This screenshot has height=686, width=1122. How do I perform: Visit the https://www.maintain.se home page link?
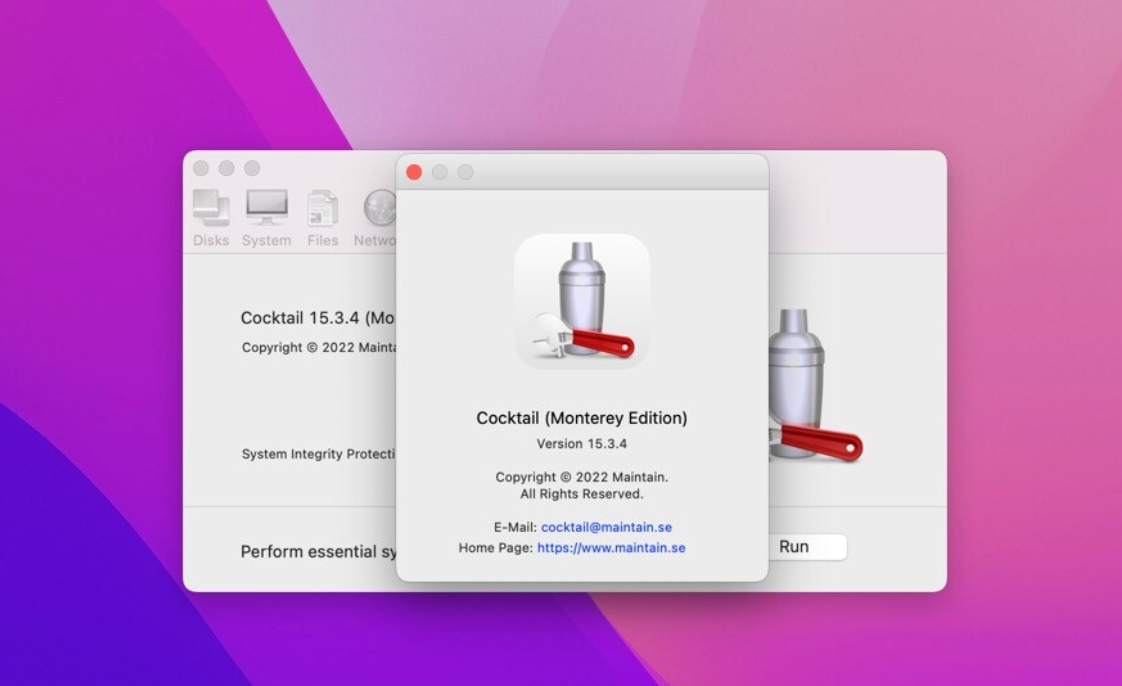point(611,548)
